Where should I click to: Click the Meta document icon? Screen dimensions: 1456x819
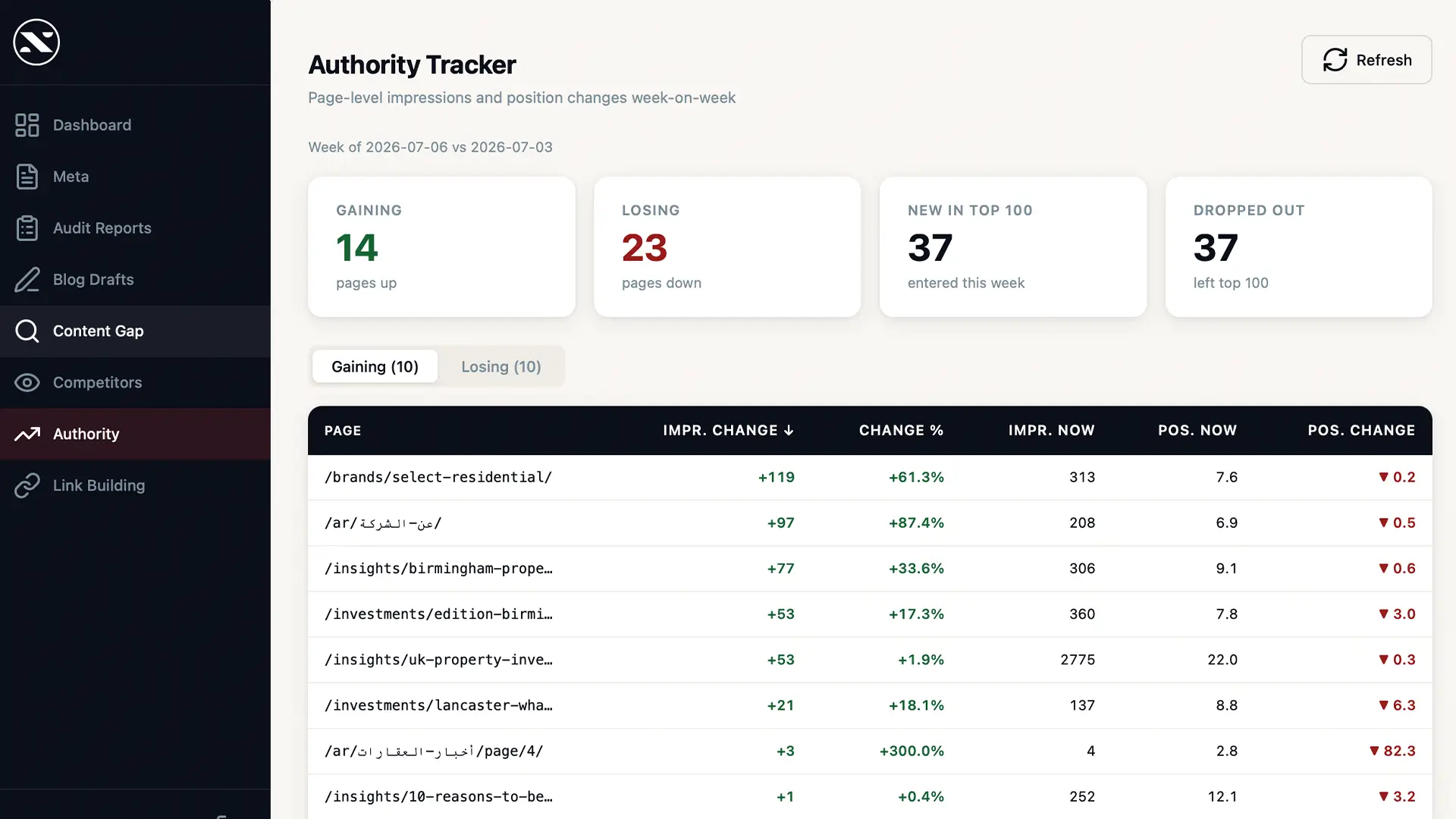(x=27, y=177)
